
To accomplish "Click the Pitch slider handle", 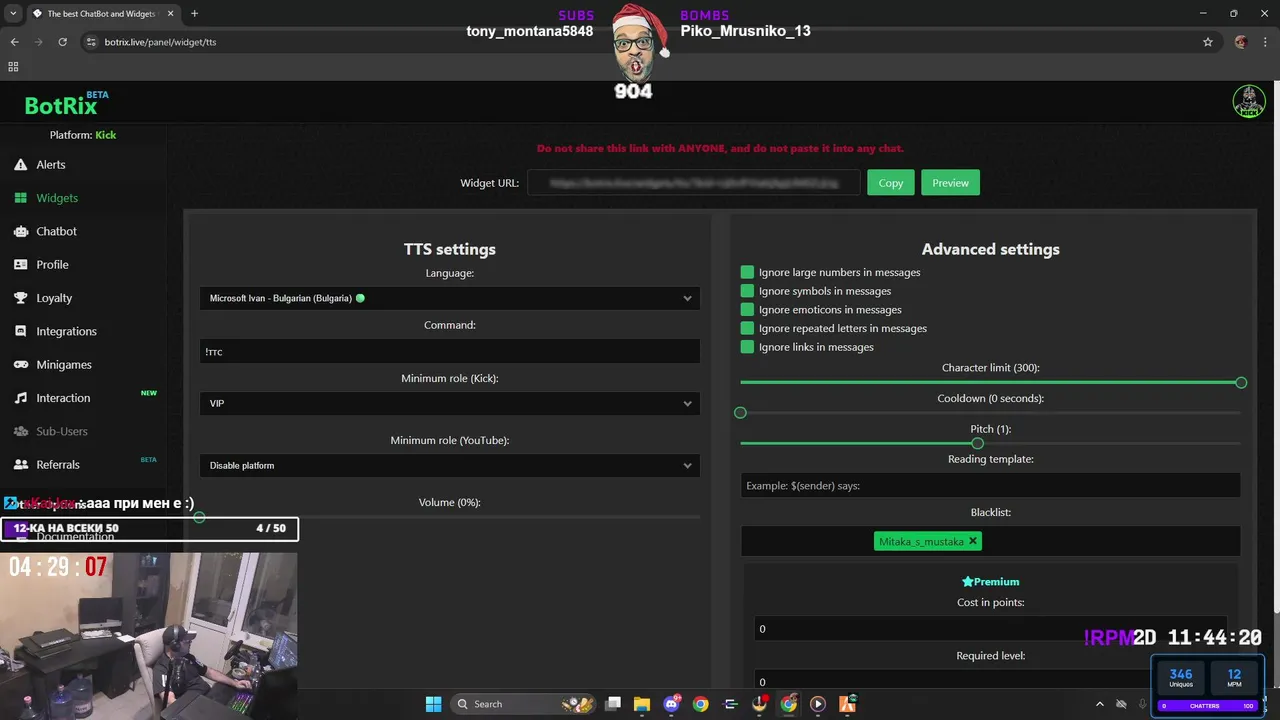I will (x=977, y=443).
